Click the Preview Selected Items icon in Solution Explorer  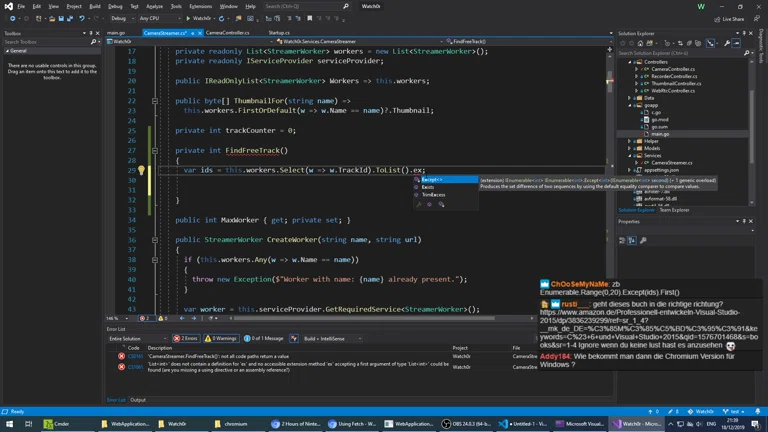pos(736,43)
